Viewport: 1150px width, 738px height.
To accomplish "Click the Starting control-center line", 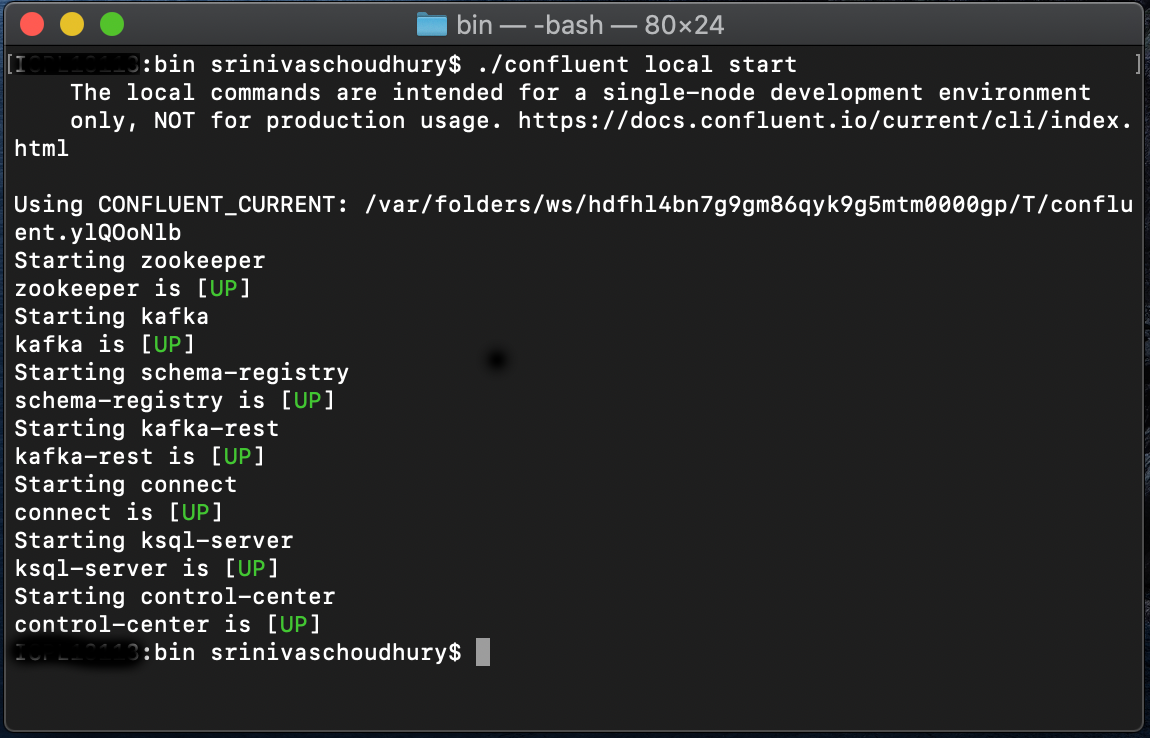I will [173, 596].
